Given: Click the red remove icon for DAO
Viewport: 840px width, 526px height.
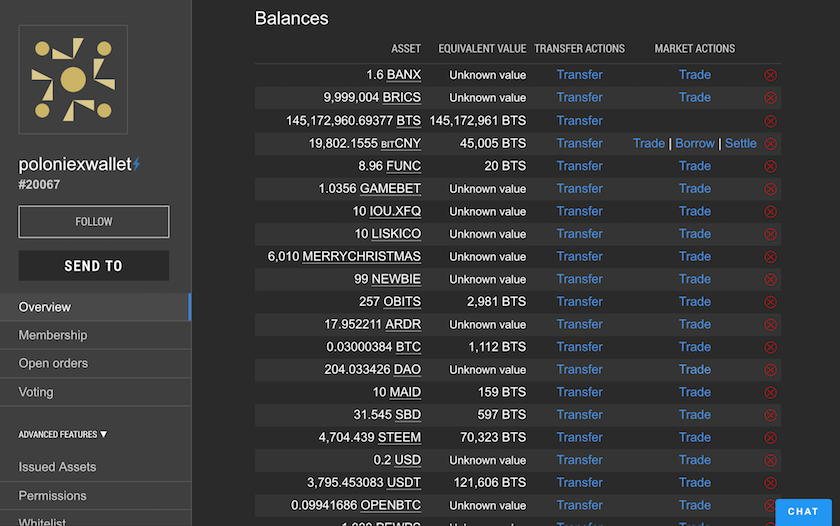Looking at the screenshot, I should click(x=770, y=370).
